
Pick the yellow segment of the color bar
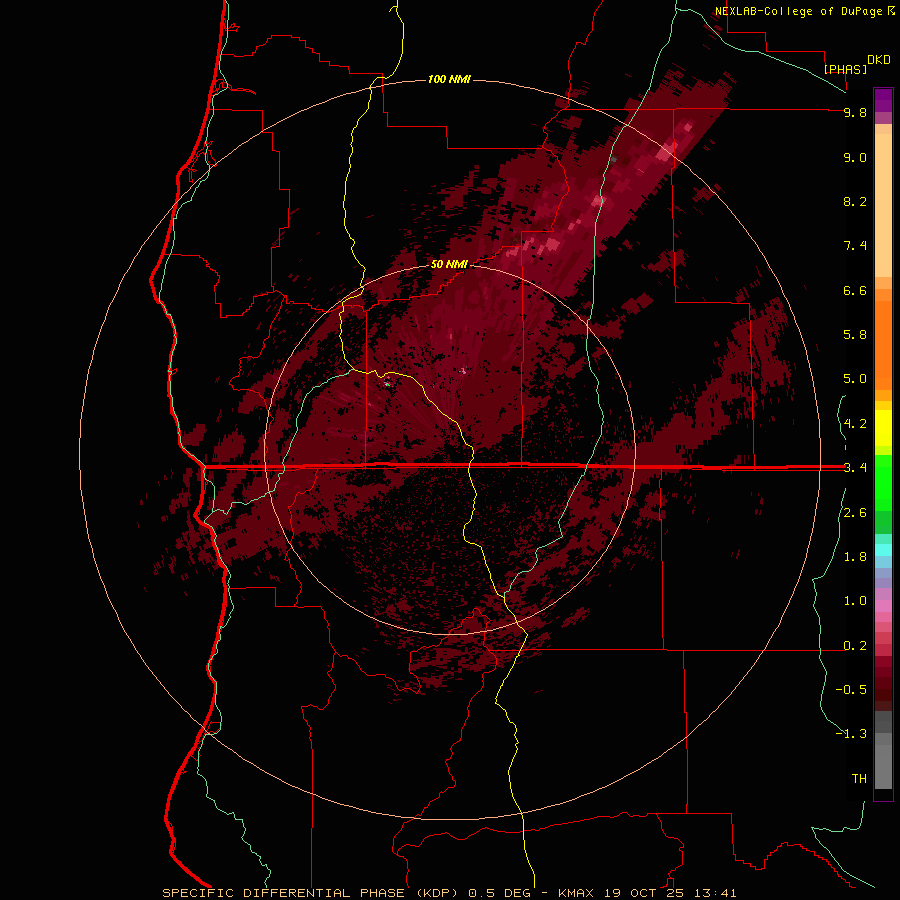[883, 428]
